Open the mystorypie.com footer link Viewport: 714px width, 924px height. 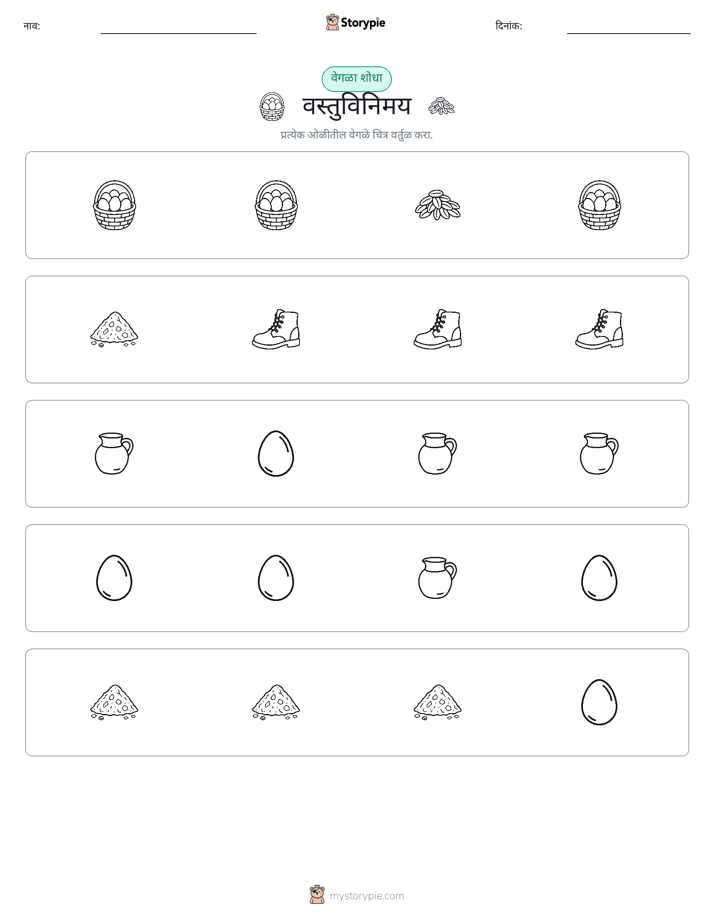[x=357, y=895]
